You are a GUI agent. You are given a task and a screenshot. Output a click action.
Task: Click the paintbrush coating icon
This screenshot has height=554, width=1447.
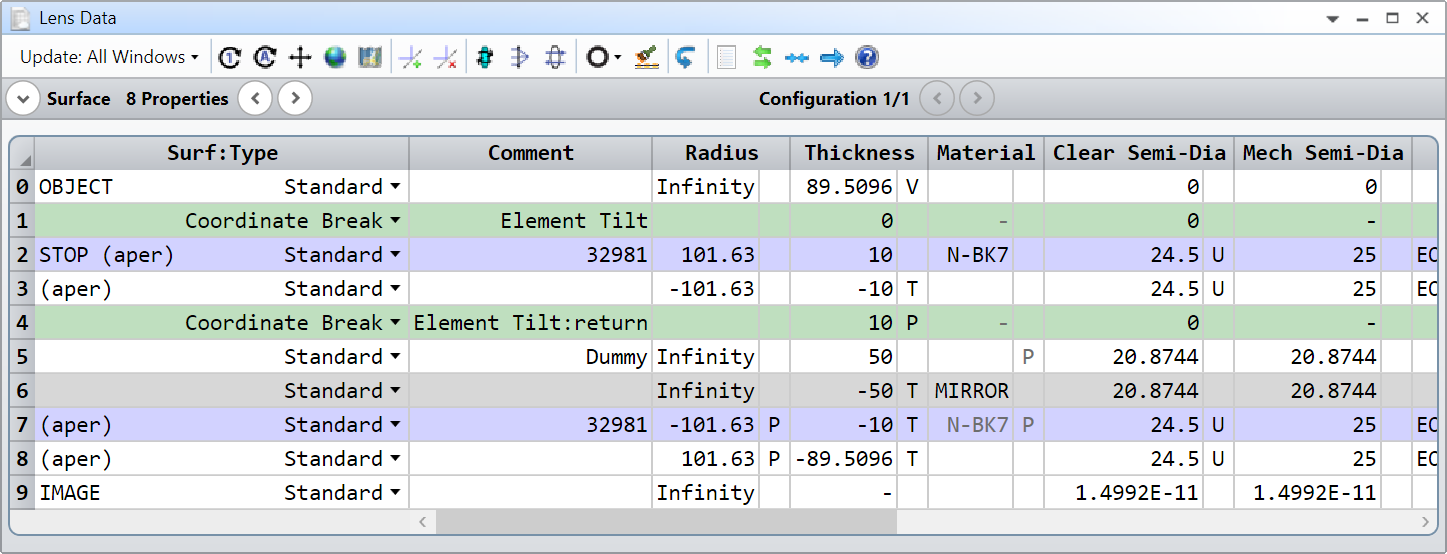(x=647, y=58)
